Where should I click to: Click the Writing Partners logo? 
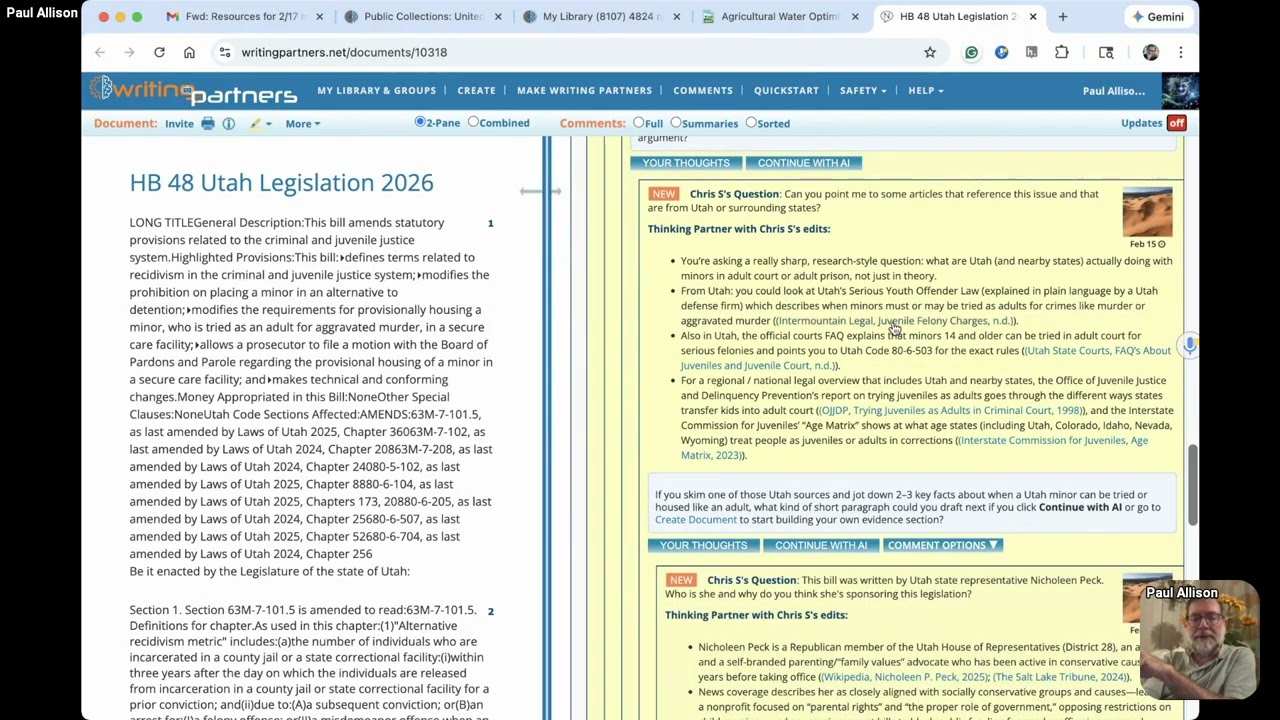click(x=194, y=90)
